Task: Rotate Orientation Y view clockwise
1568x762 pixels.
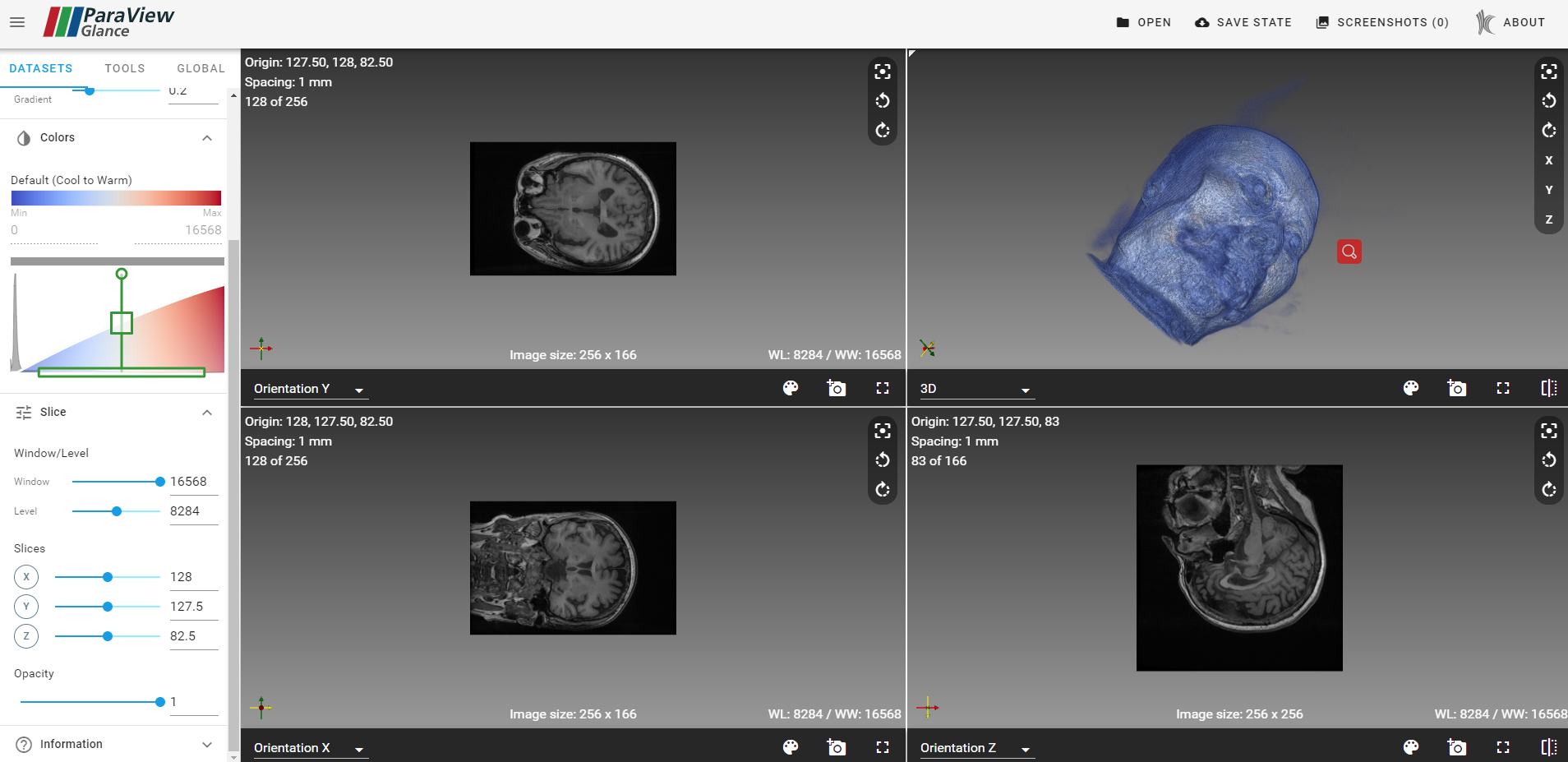Action: tap(883, 131)
